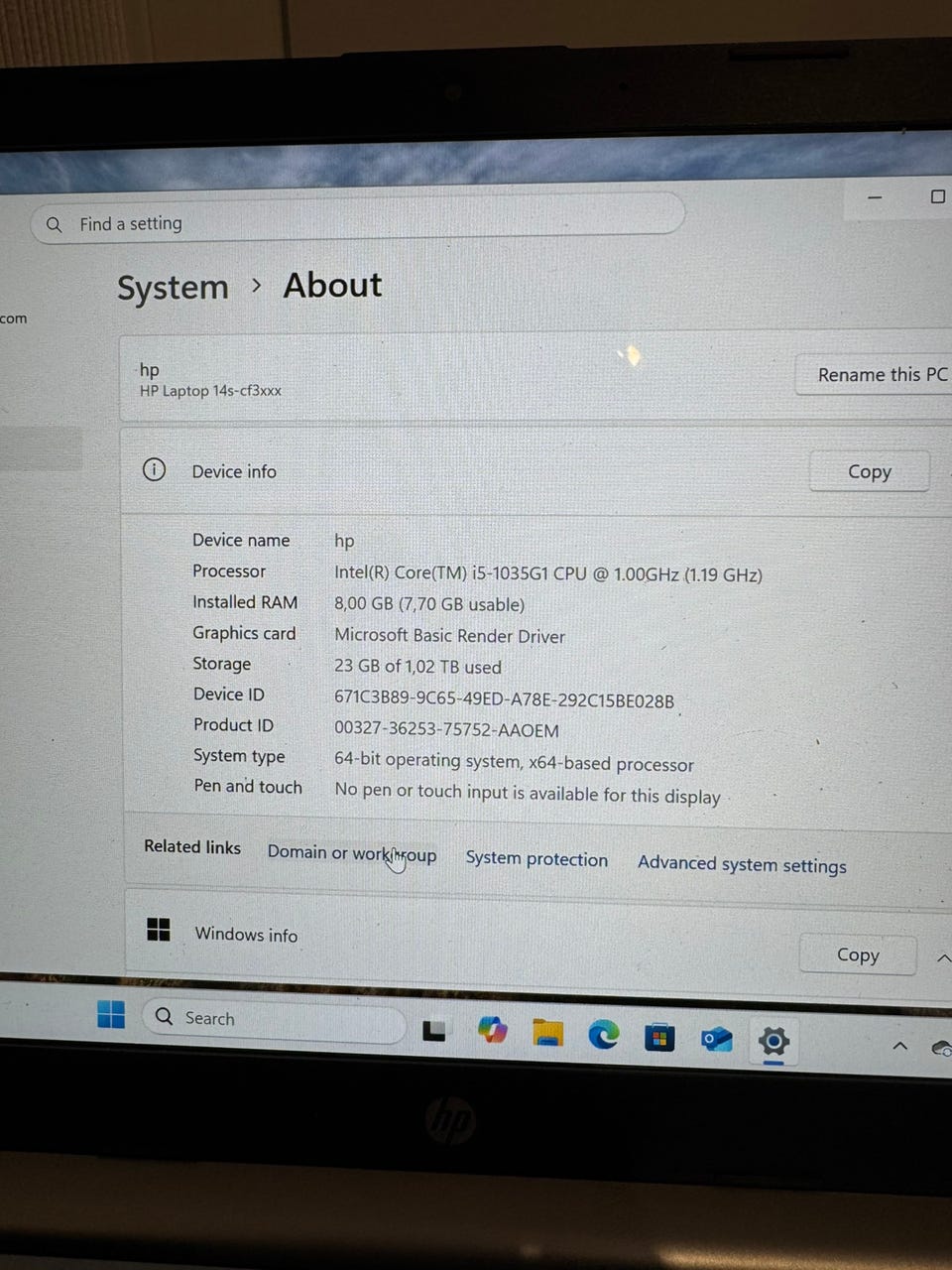Click HP Laptop 14s-cf3xxx model name
952x1270 pixels.
[x=210, y=391]
